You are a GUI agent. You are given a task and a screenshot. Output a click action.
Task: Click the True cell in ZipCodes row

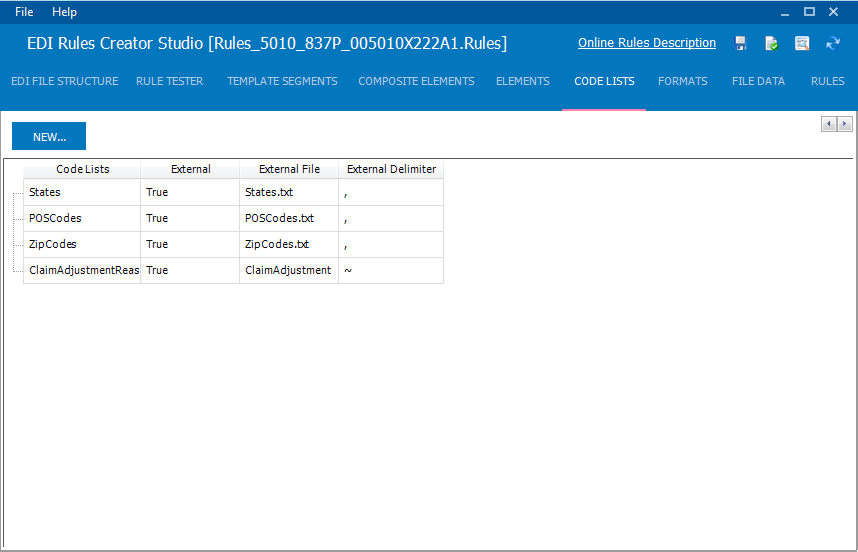[x=190, y=245]
